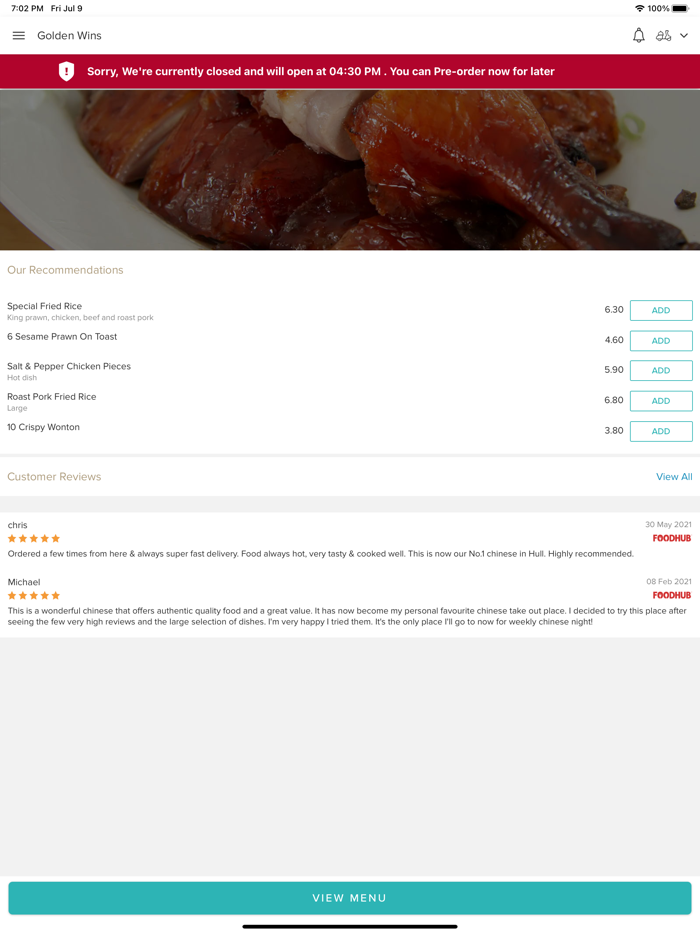This screenshot has height=934, width=700.
Task: Expand the order type dropdown chevron
Action: [x=684, y=36]
